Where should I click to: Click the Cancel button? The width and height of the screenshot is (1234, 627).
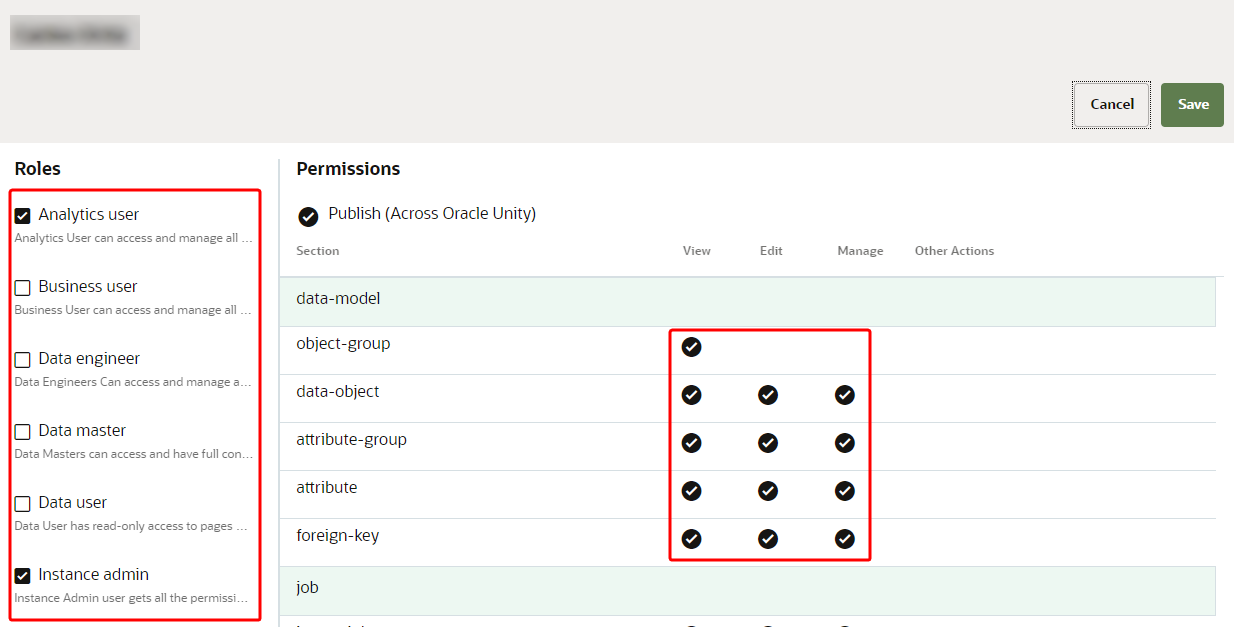tap(1111, 105)
